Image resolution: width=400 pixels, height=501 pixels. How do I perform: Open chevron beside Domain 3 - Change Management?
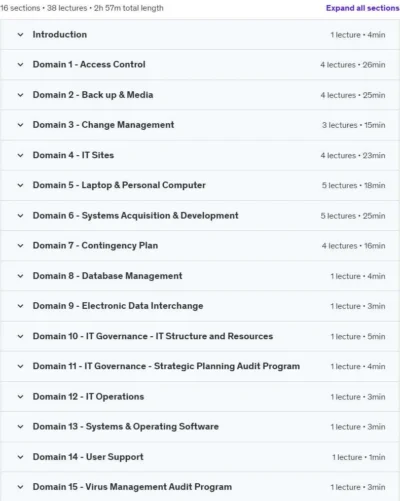point(20,125)
